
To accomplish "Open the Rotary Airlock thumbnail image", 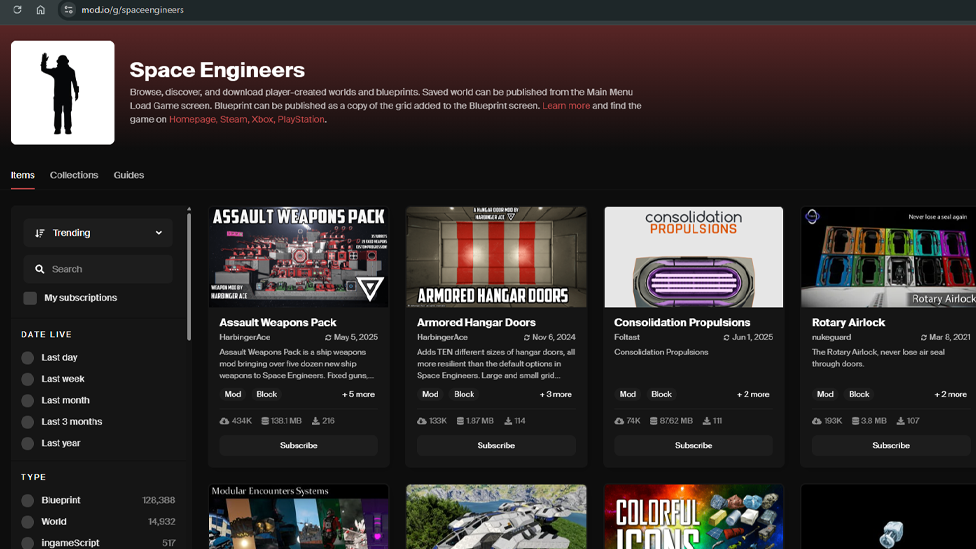I will pyautogui.click(x=888, y=257).
